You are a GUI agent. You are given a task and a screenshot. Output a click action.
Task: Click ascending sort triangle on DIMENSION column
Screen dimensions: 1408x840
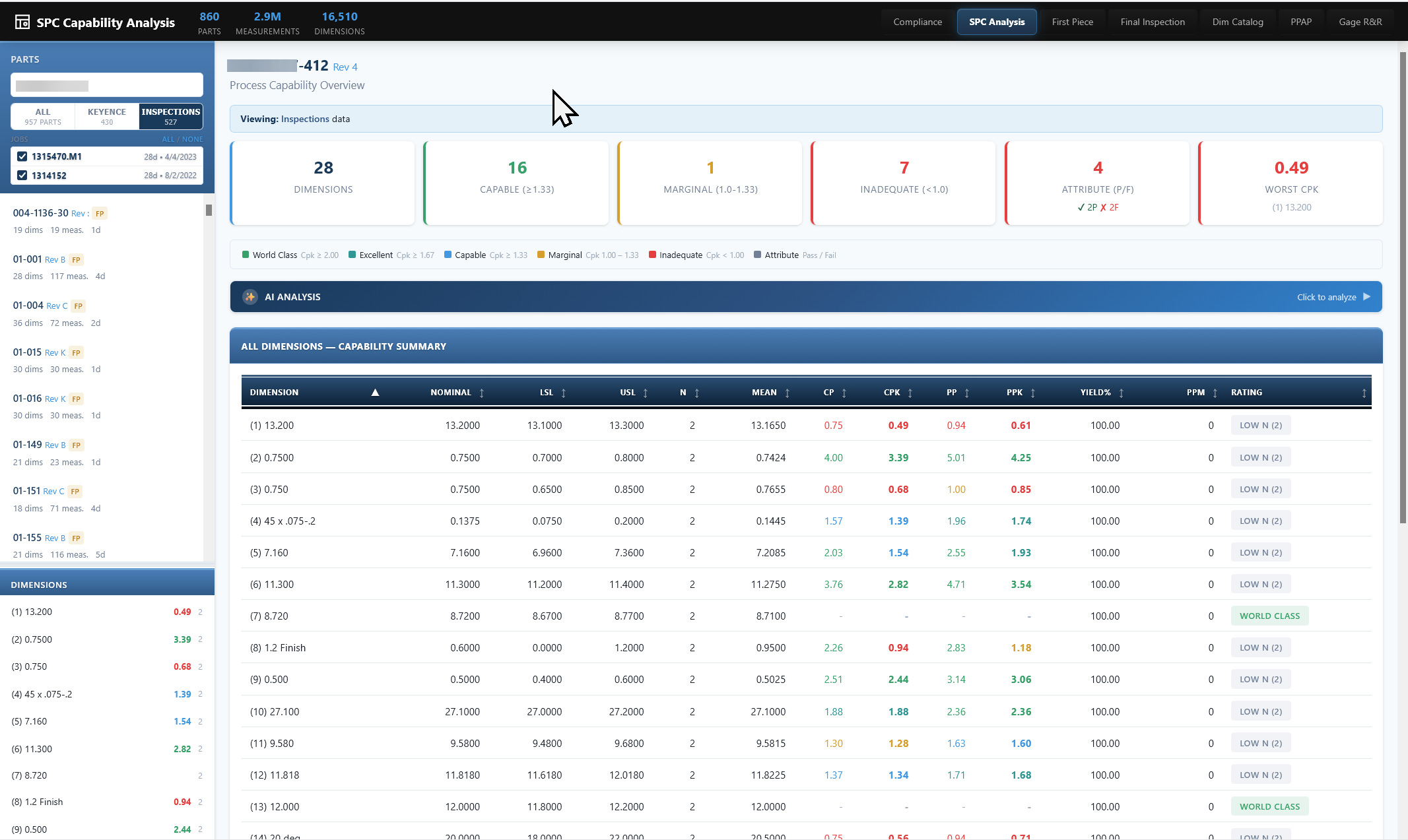coord(375,392)
